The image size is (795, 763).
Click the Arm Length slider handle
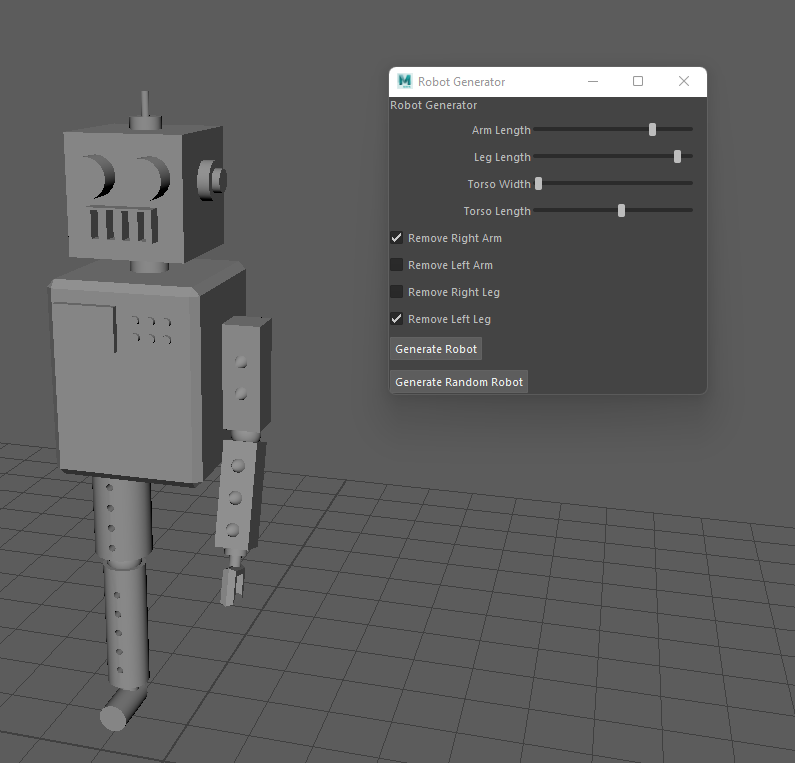pos(653,130)
